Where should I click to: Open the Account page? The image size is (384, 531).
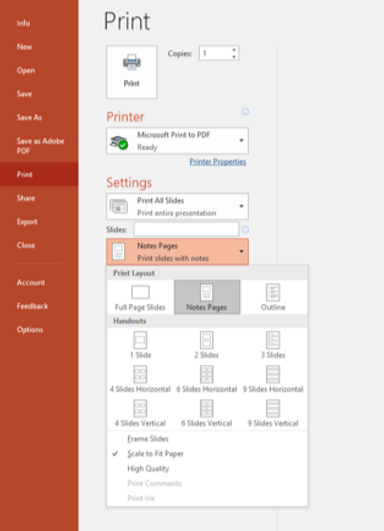(x=39, y=282)
